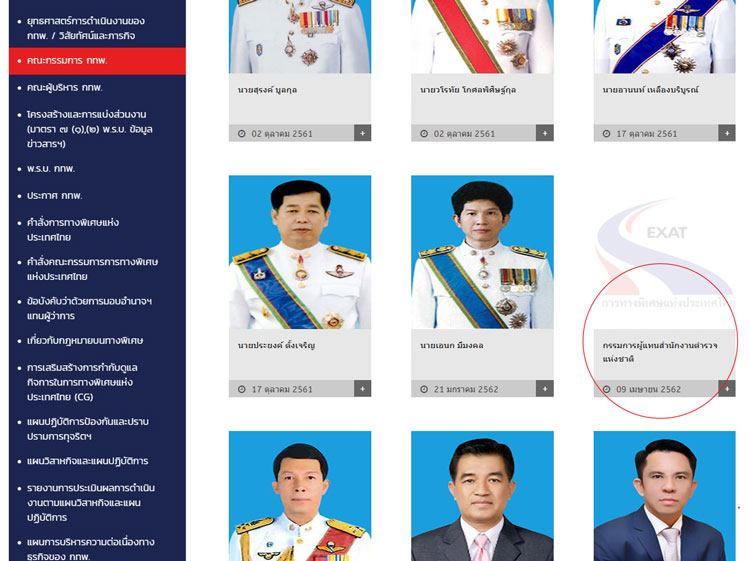This screenshot has width=750, height=561.
Task: Open portrait of man in navy suit
Action: tap(664, 496)
